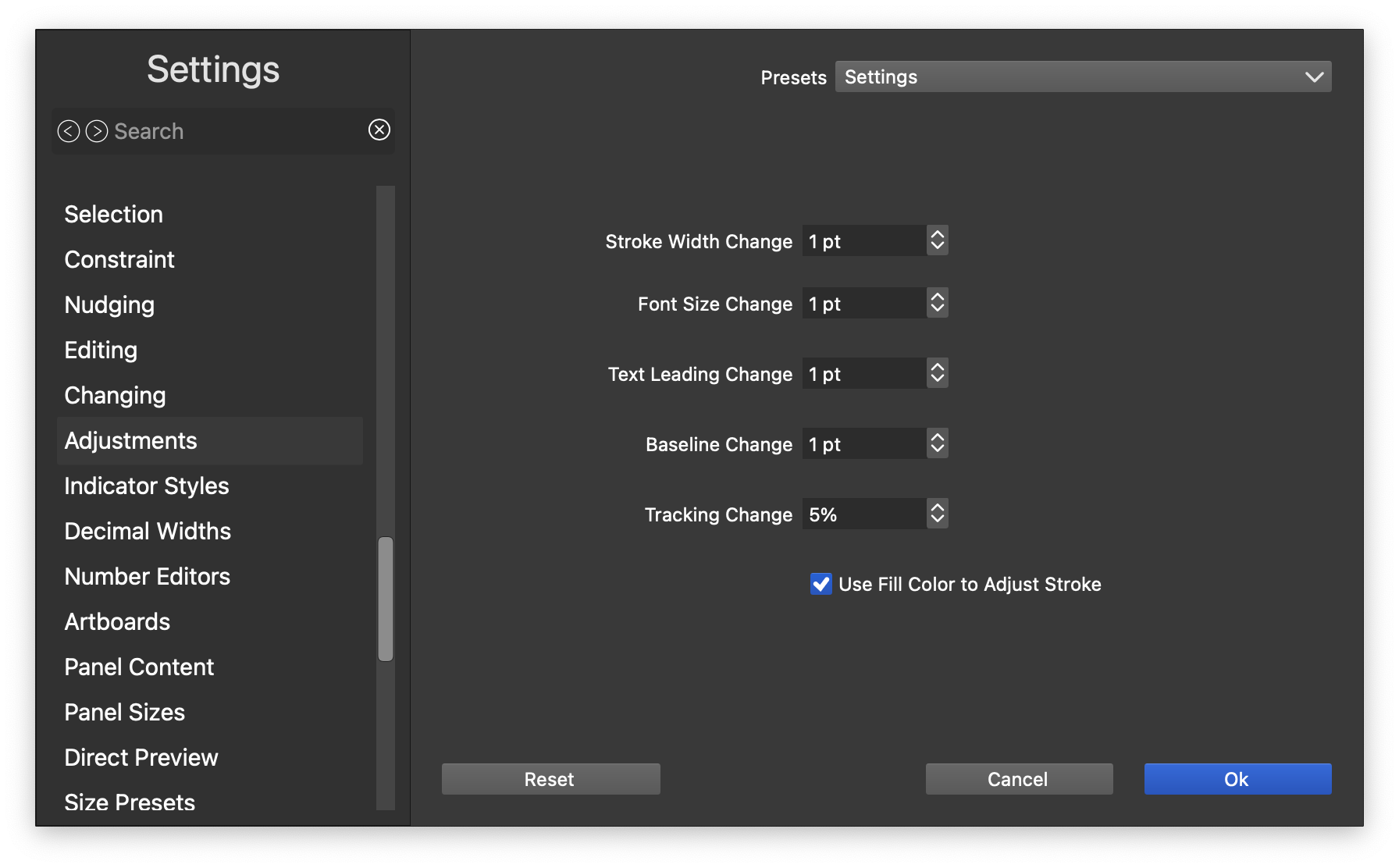Click the Text Leading Change stepper arrows
Screen dimensions: 1399x868
pos(937,374)
